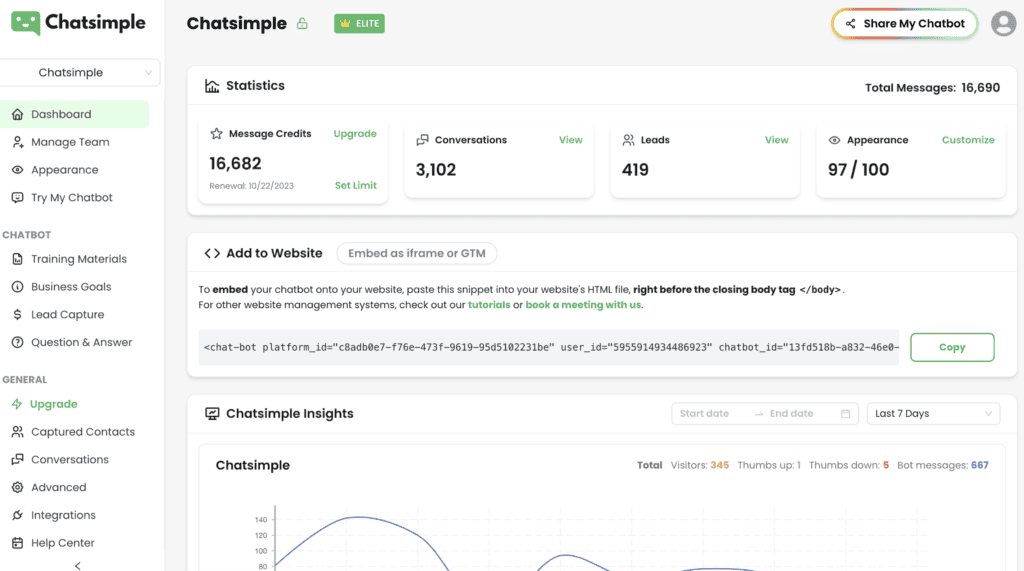
Task: Click Set Limit under Message Credits
Action: [355, 186]
